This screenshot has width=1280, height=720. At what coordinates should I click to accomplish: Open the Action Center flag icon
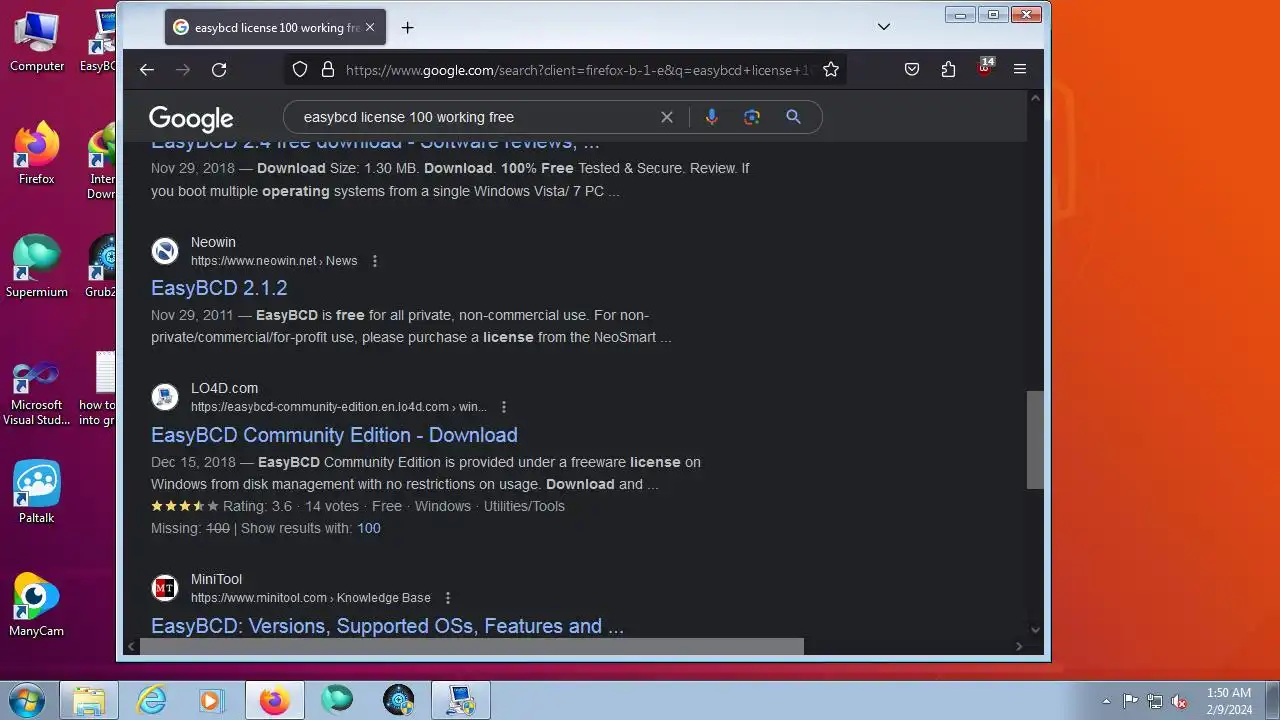pyautogui.click(x=1130, y=701)
